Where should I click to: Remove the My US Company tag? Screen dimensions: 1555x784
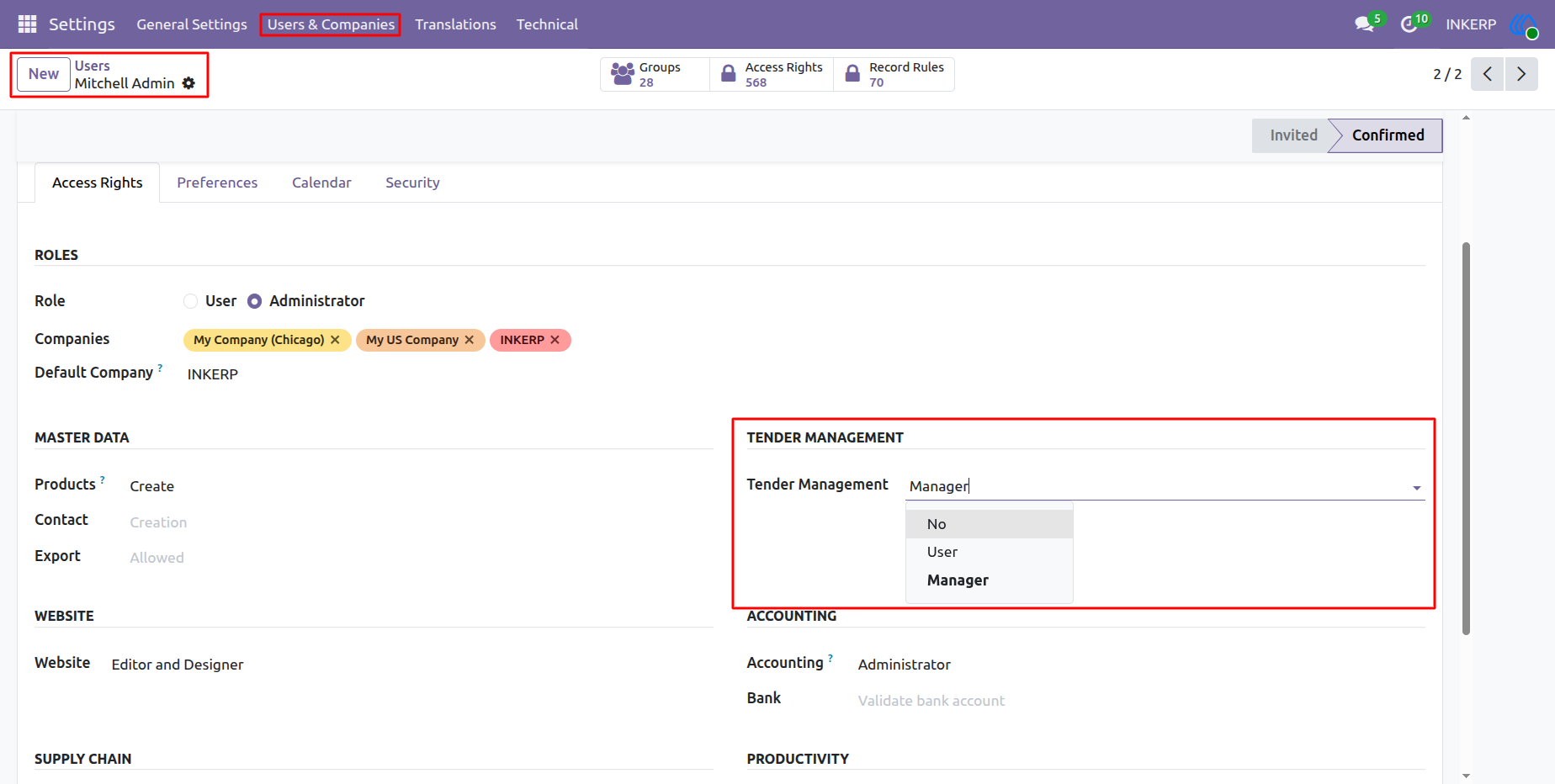click(x=470, y=340)
